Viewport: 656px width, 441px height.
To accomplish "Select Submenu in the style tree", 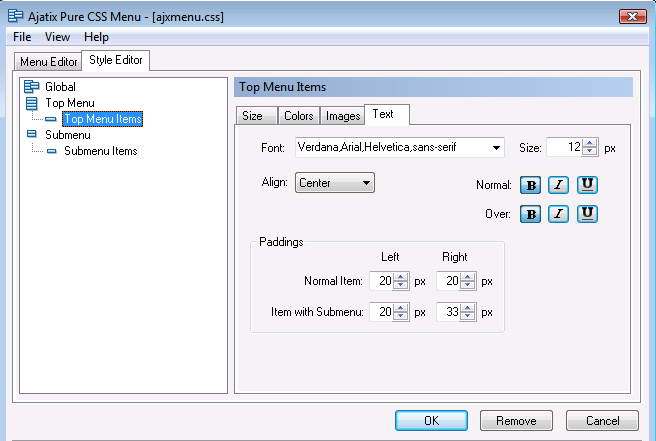I will [x=68, y=135].
